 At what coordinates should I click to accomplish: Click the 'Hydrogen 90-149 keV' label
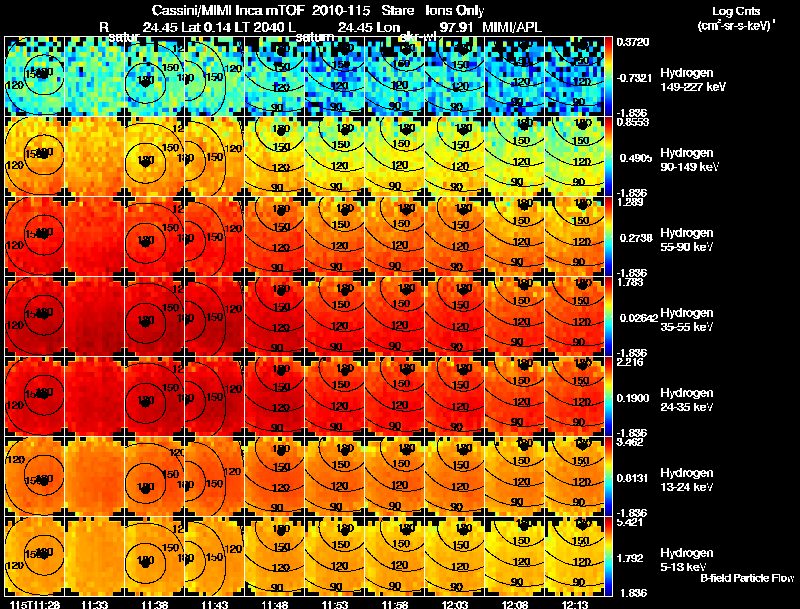[689, 160]
